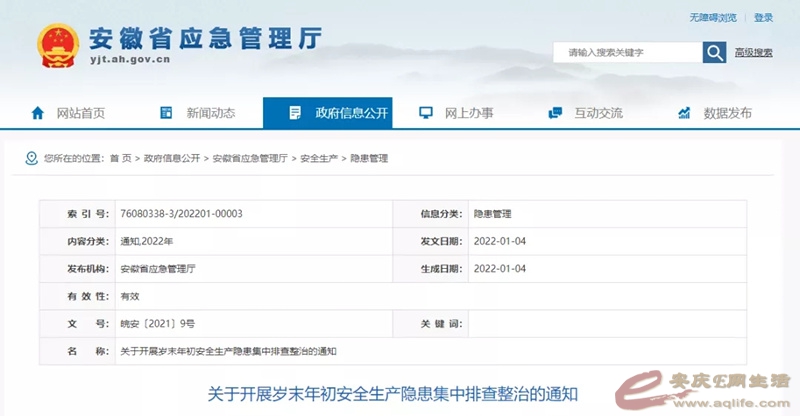The height and width of the screenshot is (416, 800).
Task: Click the news icon beside 新闻动态
Action: click(166, 113)
